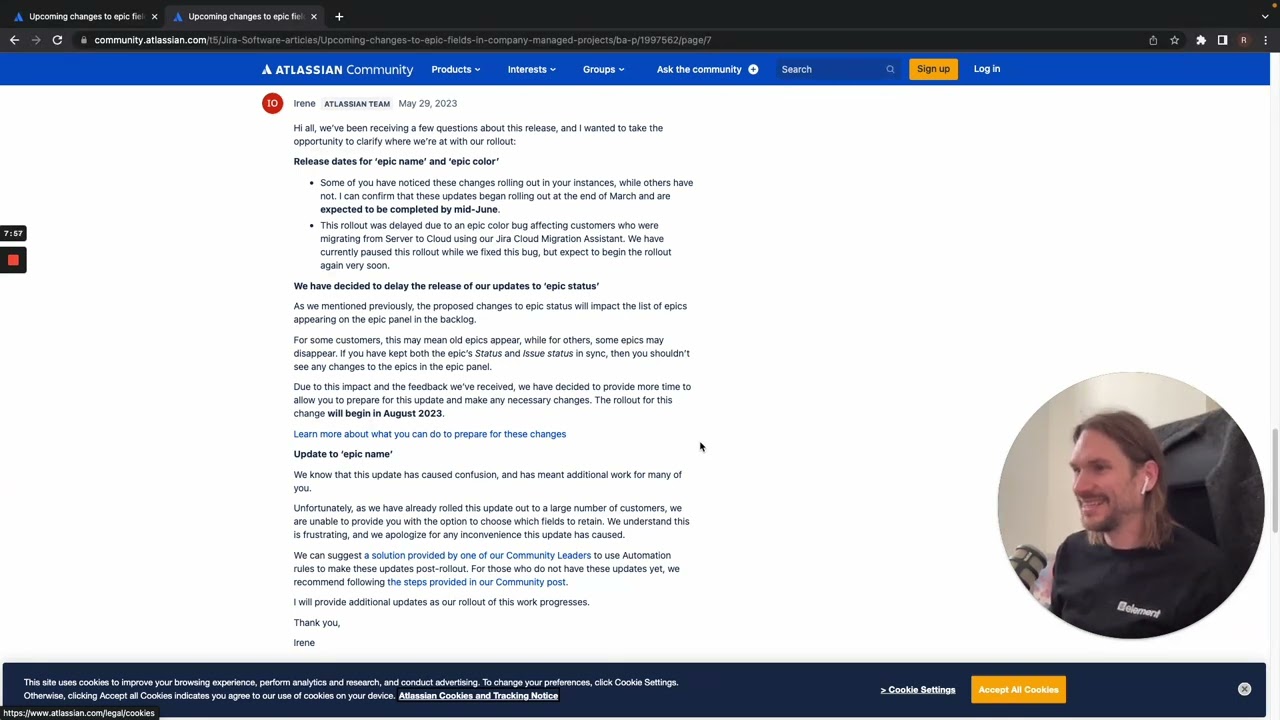
Task: Close the first browser tab
Action: pyautogui.click(x=154, y=16)
